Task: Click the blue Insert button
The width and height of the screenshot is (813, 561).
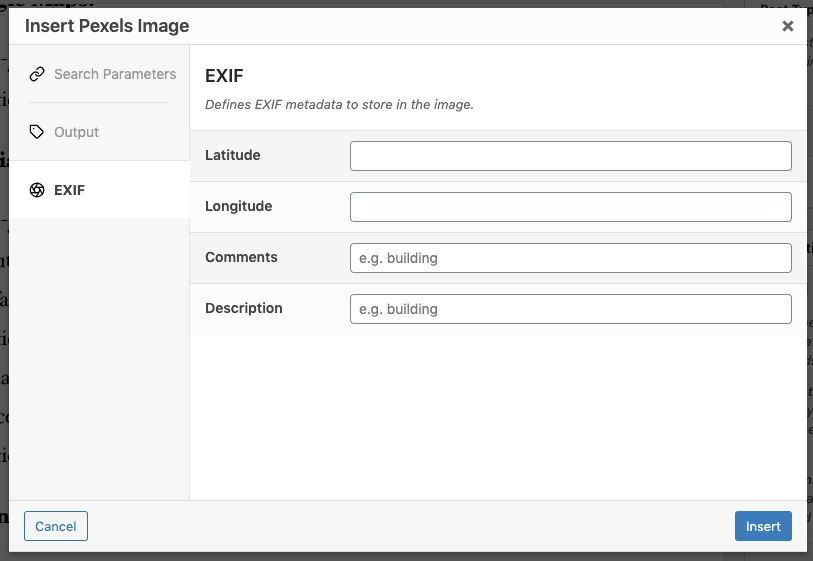Action: point(763,526)
